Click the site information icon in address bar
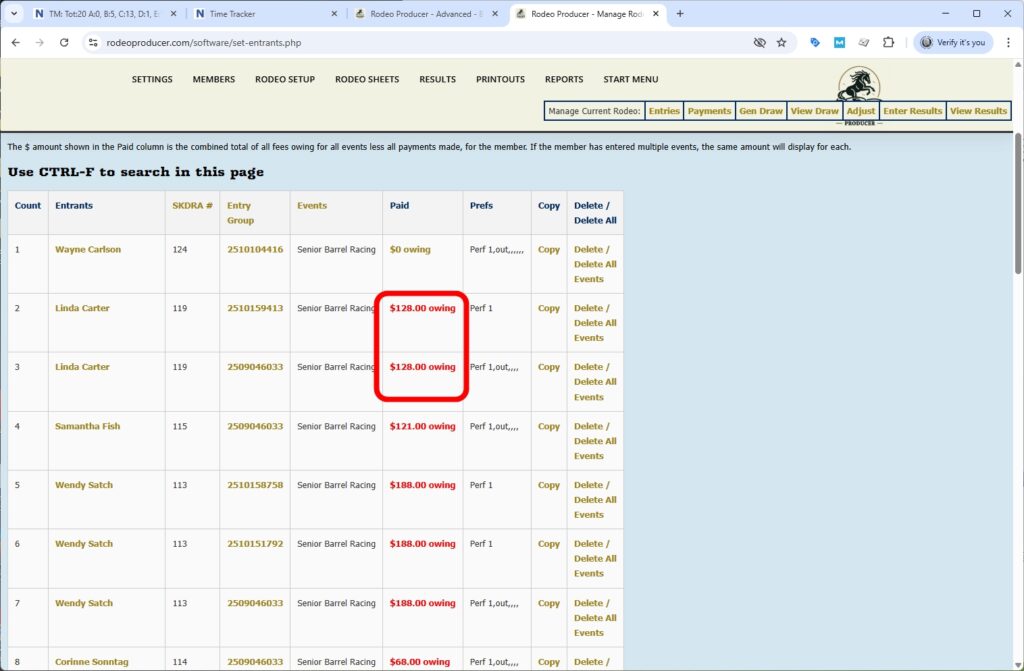This screenshot has height=671, width=1024. coord(92,43)
